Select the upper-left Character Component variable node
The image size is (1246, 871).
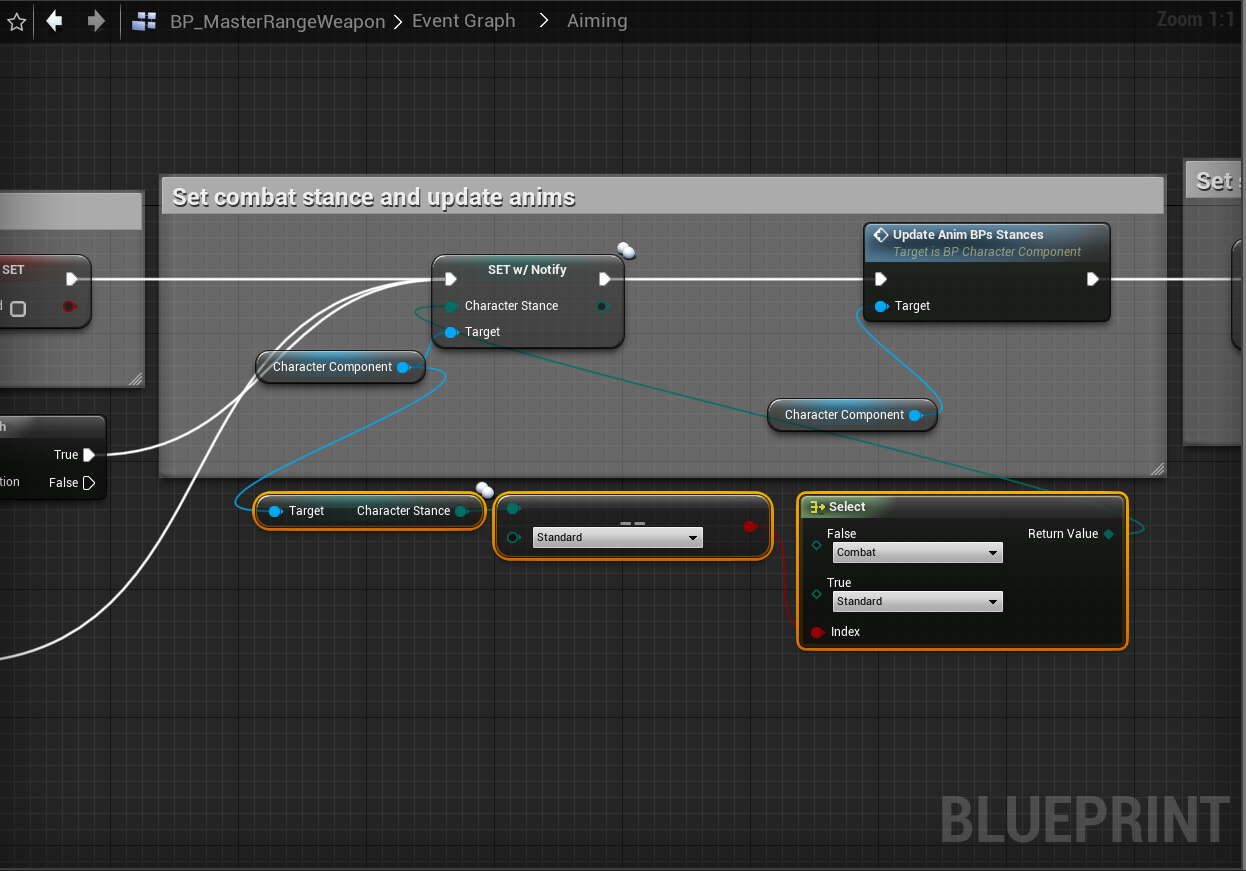(332, 367)
